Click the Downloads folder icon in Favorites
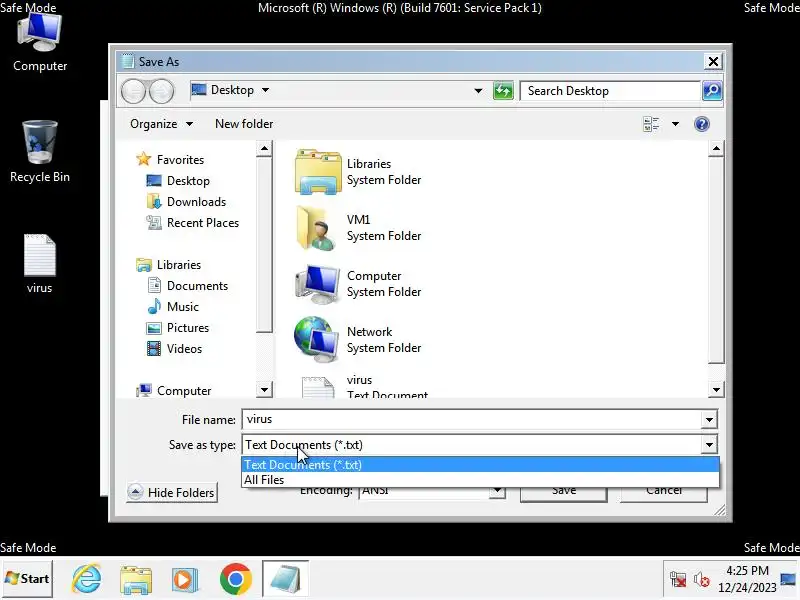 154,202
